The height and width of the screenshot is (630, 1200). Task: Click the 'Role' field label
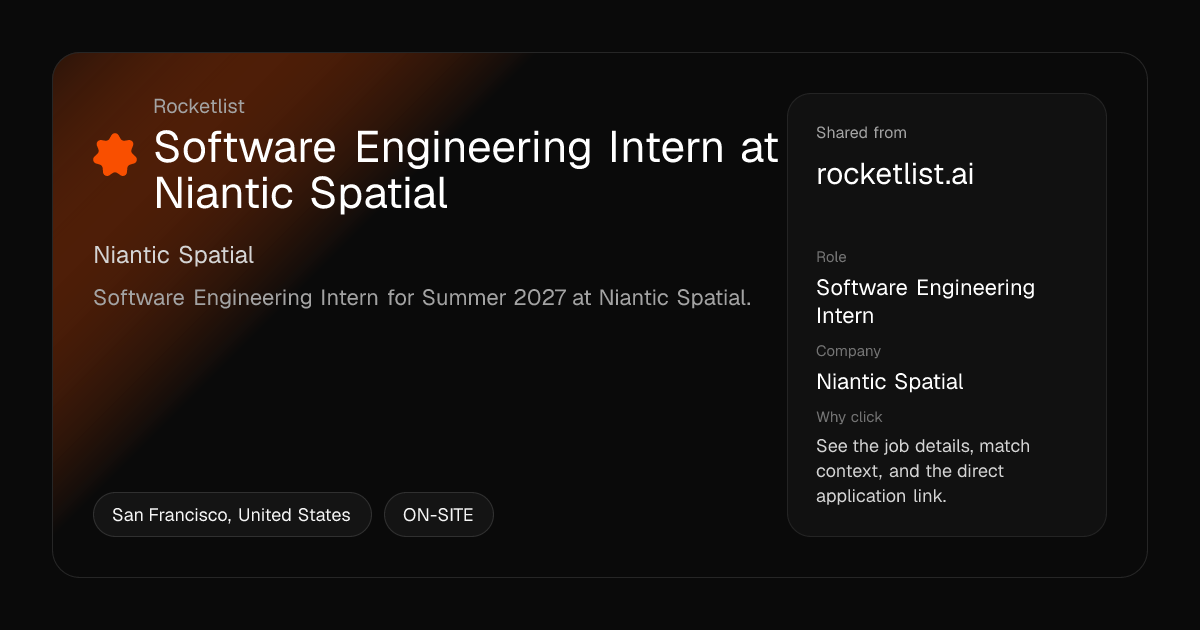point(831,257)
